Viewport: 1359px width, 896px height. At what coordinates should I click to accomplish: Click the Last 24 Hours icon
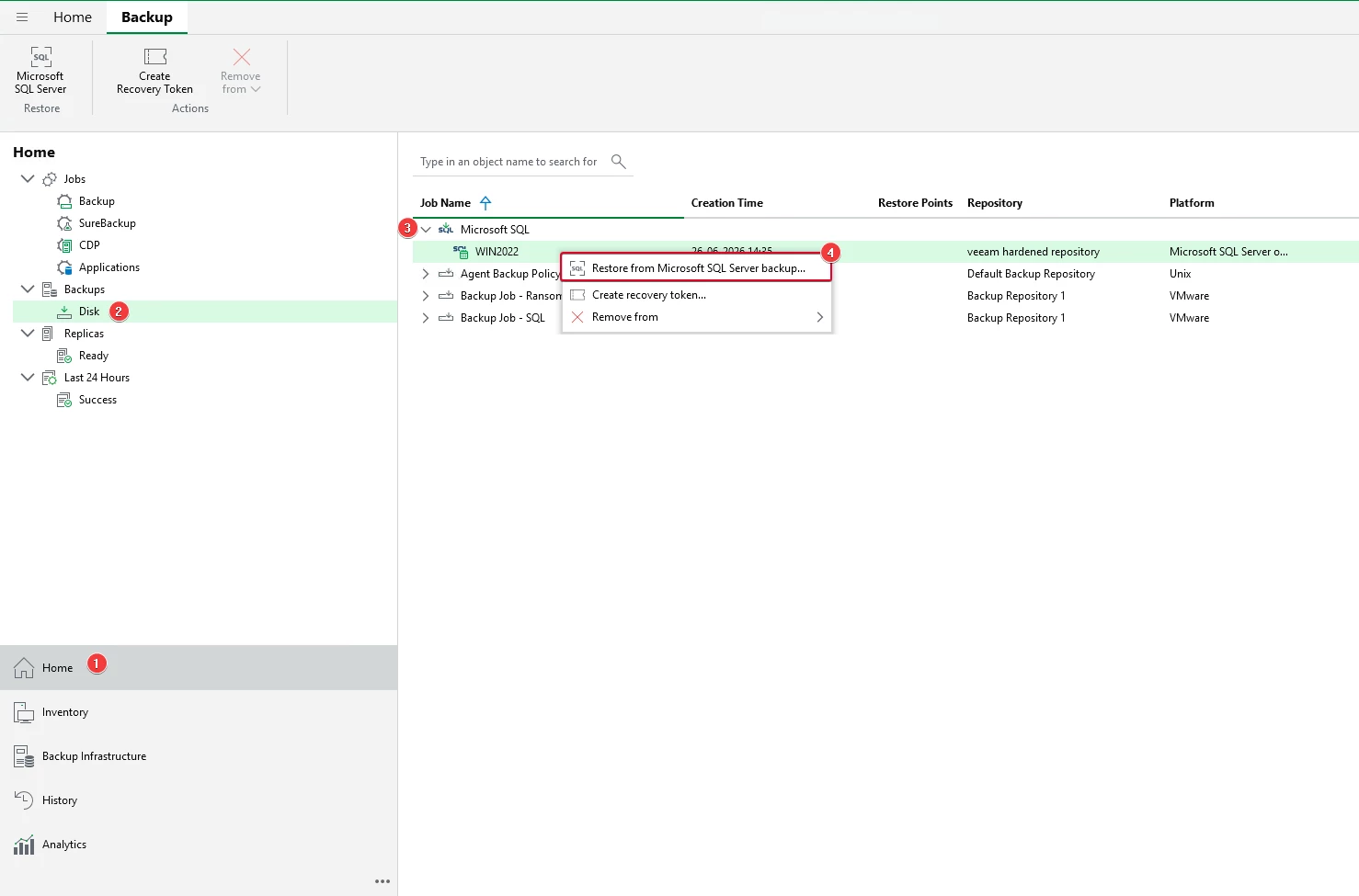pyautogui.click(x=50, y=378)
